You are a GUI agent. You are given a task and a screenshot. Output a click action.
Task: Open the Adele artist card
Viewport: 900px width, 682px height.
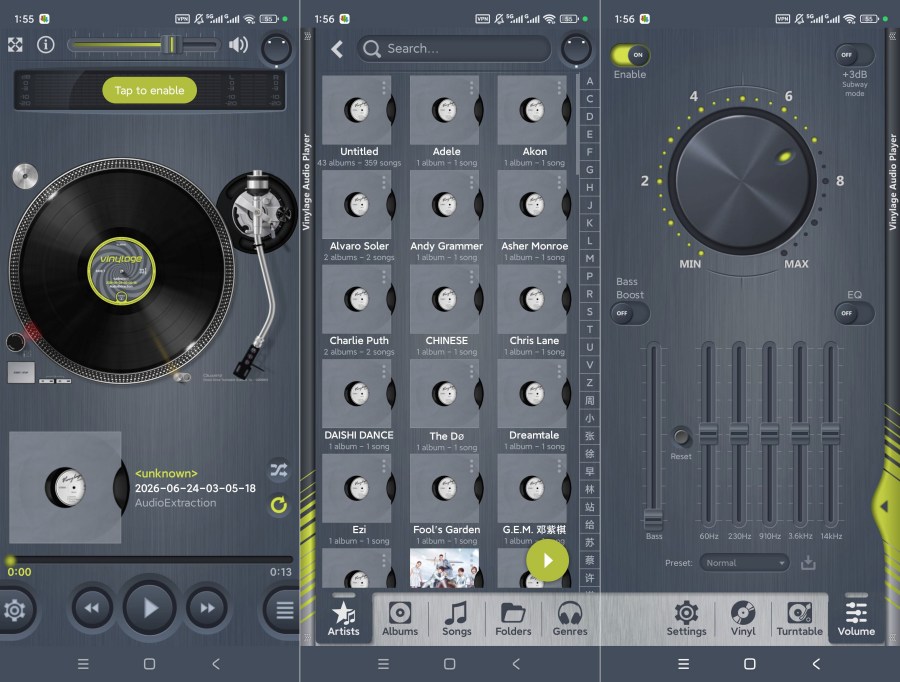[447, 121]
